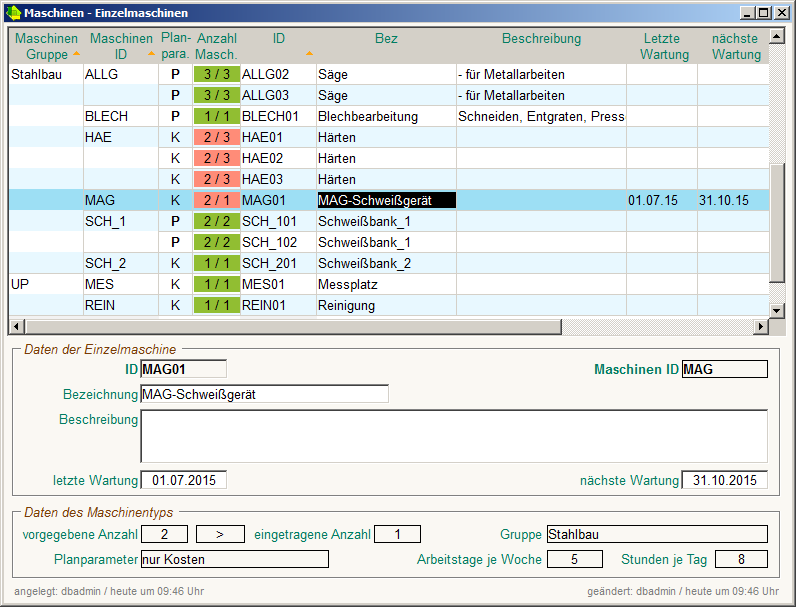Click the angelegt dbadmin status text
Image resolution: width=796 pixels, height=607 pixels.
coord(109,591)
